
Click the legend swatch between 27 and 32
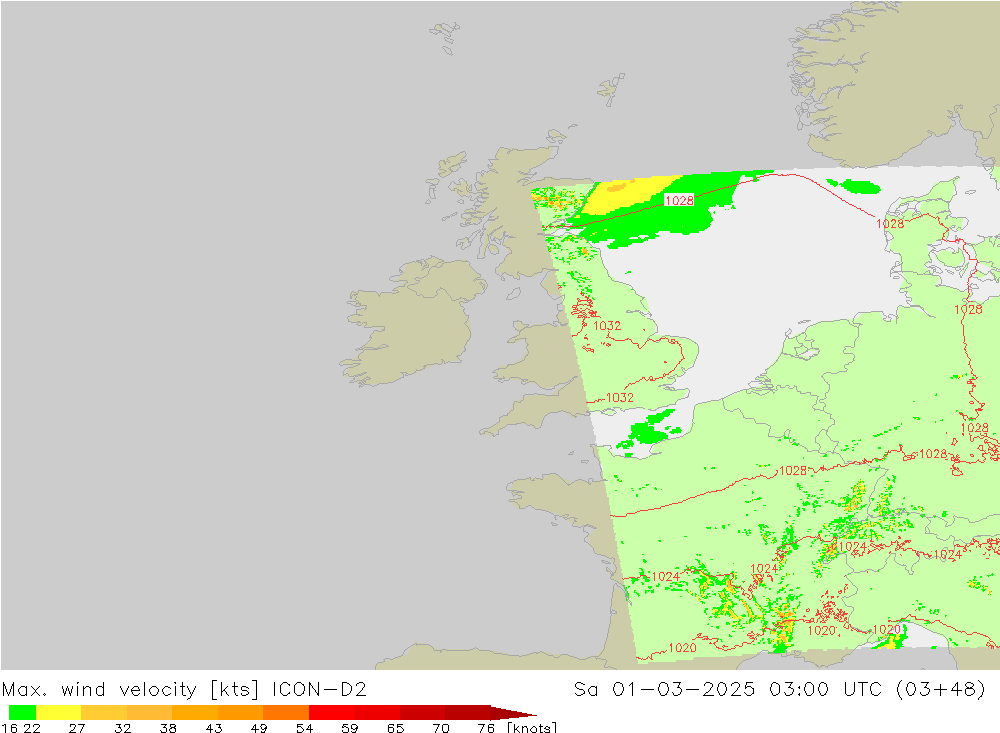(104, 713)
